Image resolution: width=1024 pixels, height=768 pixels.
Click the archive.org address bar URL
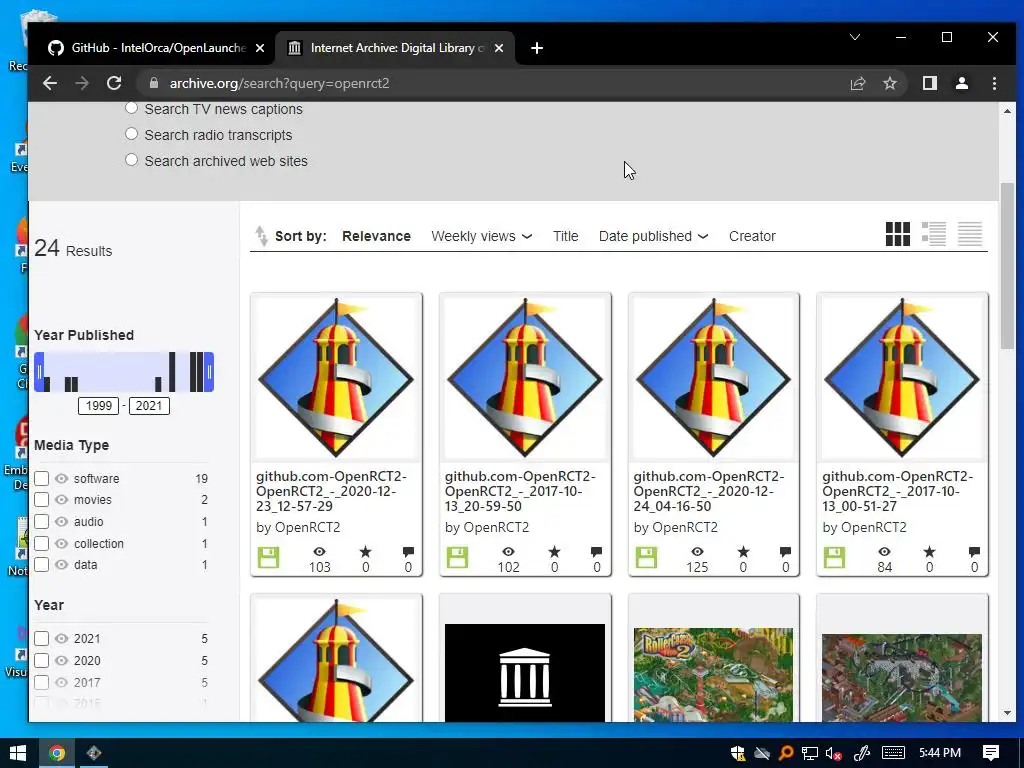(x=280, y=84)
